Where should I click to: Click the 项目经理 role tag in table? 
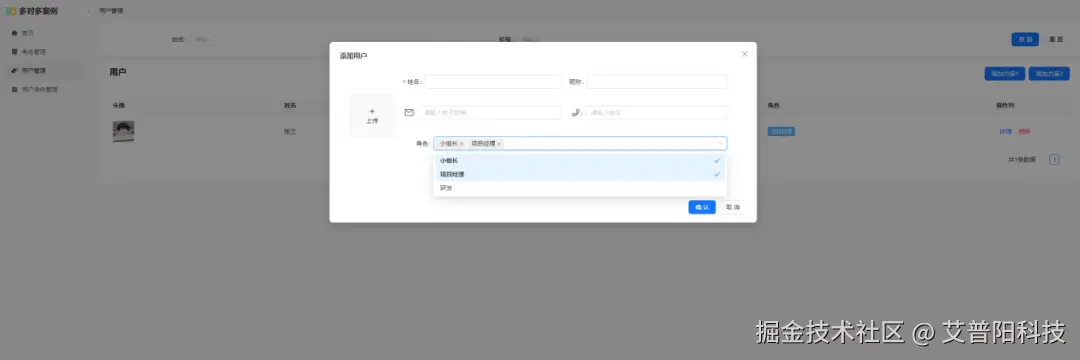coord(781,131)
